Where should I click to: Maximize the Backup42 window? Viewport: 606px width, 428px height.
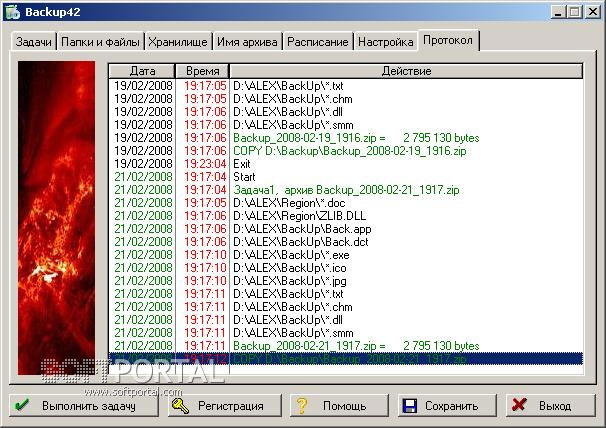[575, 12]
